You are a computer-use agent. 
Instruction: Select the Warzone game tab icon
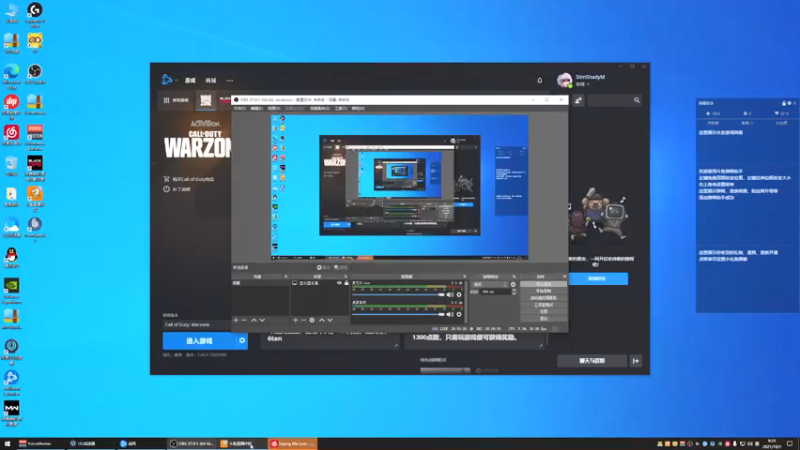[x=206, y=100]
